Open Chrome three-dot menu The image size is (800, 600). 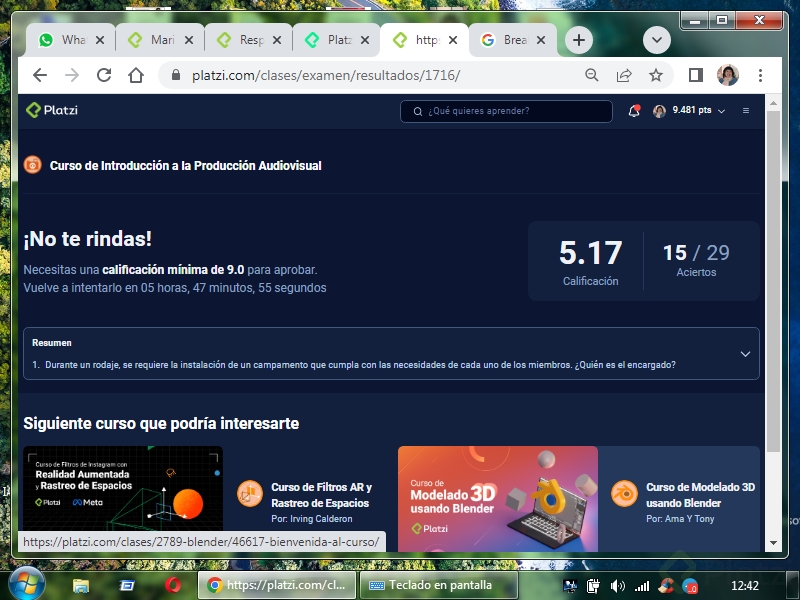click(x=760, y=76)
